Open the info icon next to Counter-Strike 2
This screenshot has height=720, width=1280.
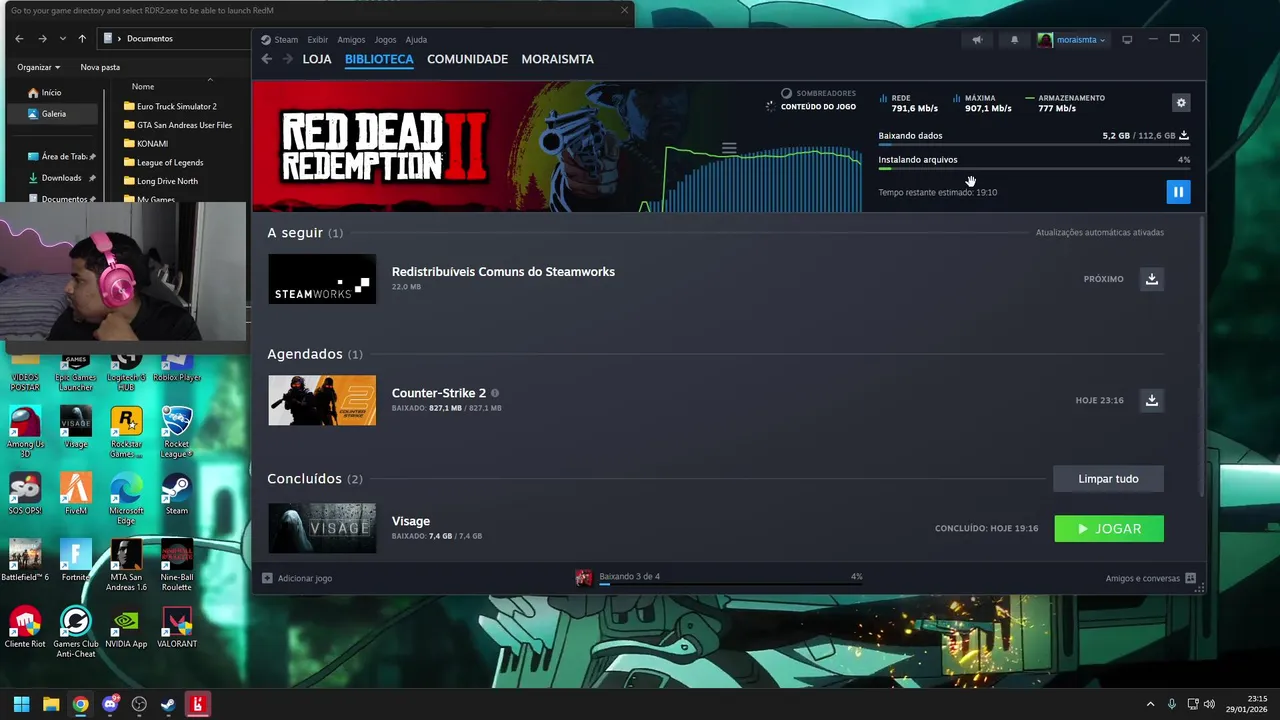[495, 393]
